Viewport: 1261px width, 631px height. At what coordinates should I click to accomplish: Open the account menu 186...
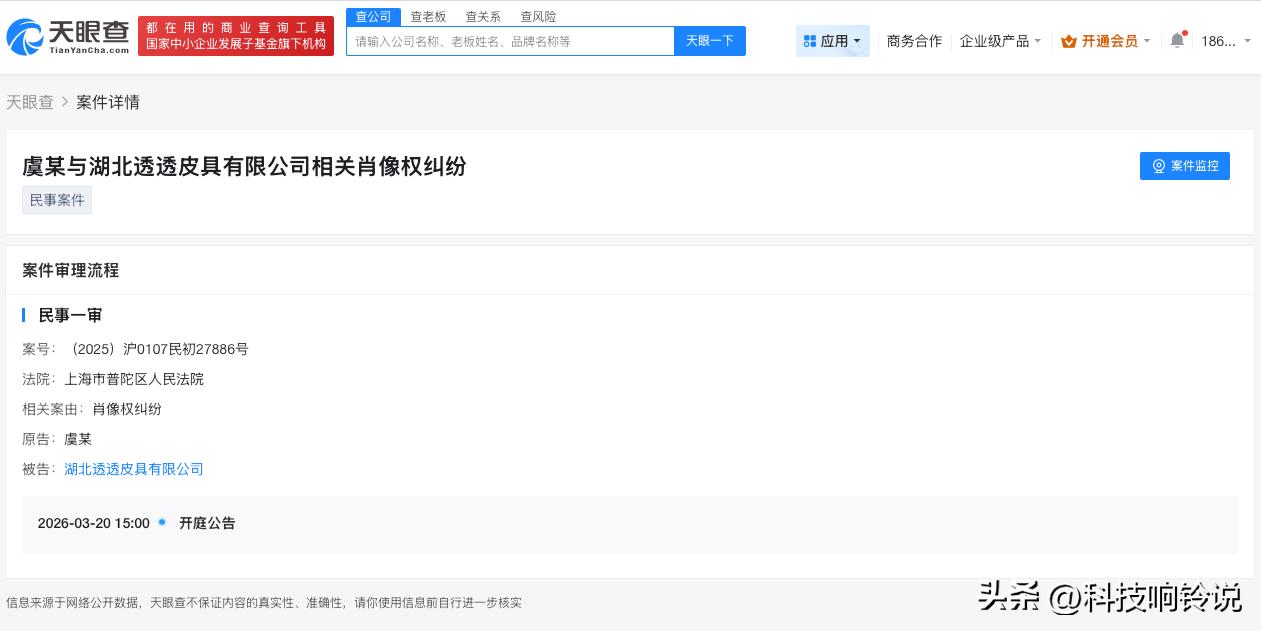(1225, 41)
